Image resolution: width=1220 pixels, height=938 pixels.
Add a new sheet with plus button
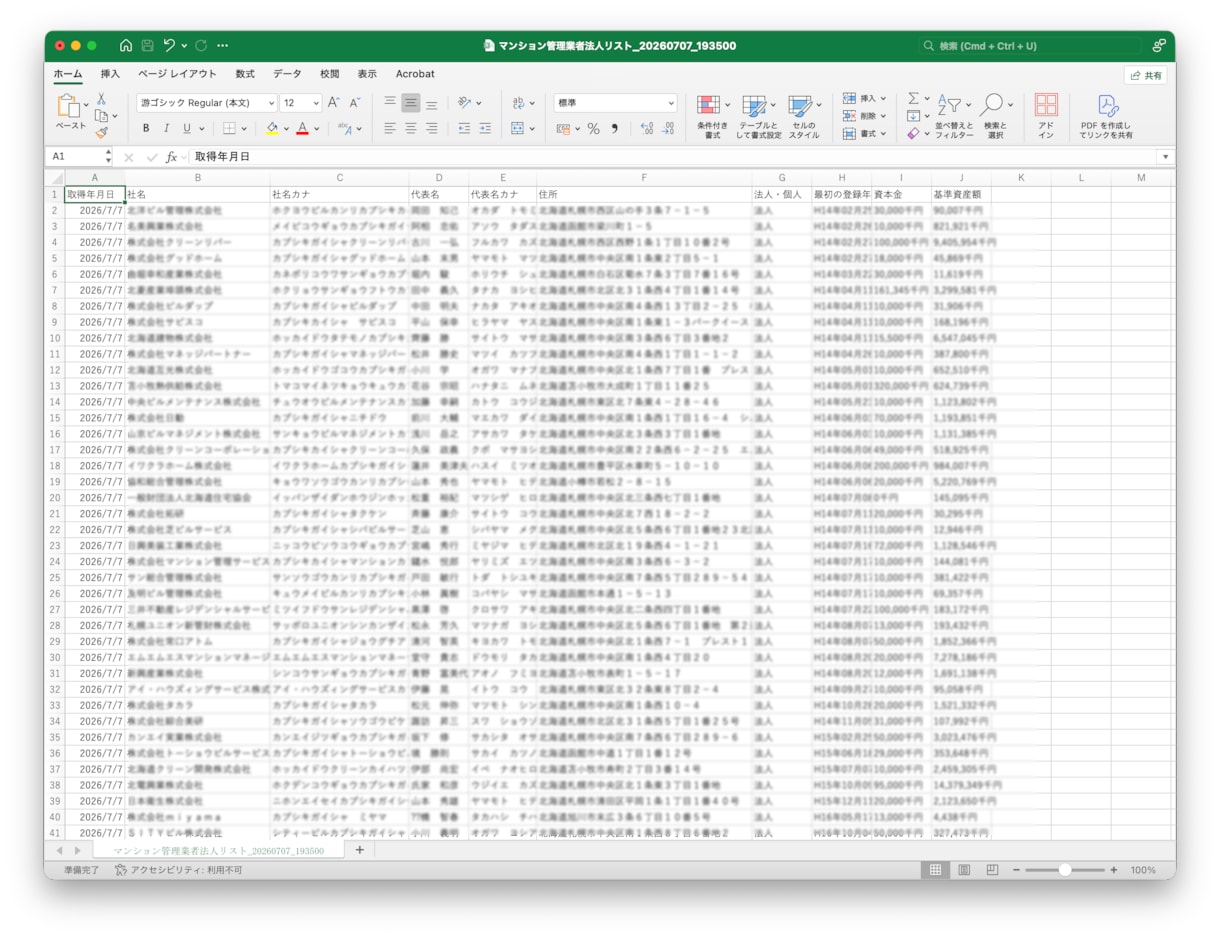tap(360, 850)
